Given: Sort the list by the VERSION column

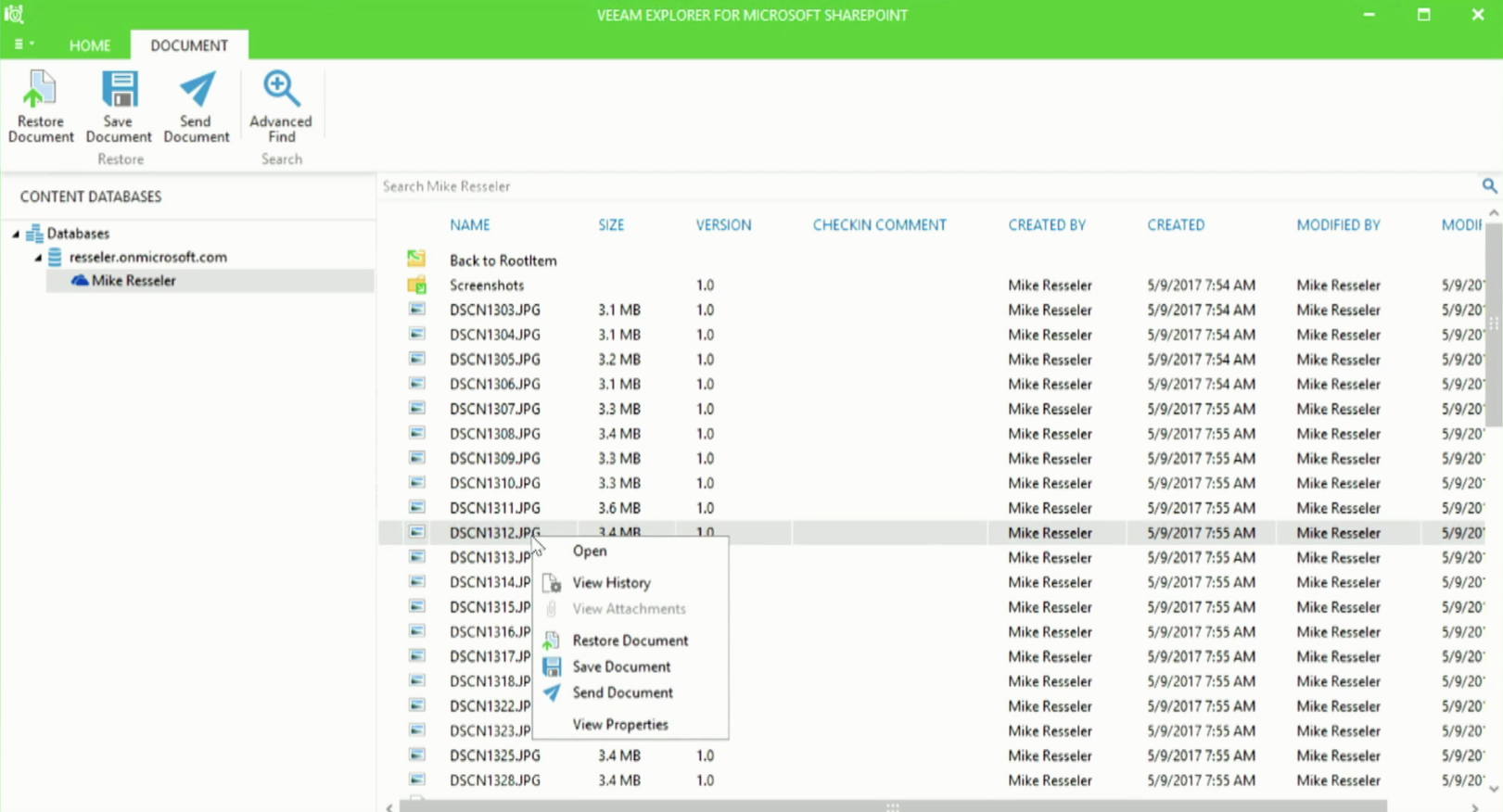Looking at the screenshot, I should [x=723, y=225].
